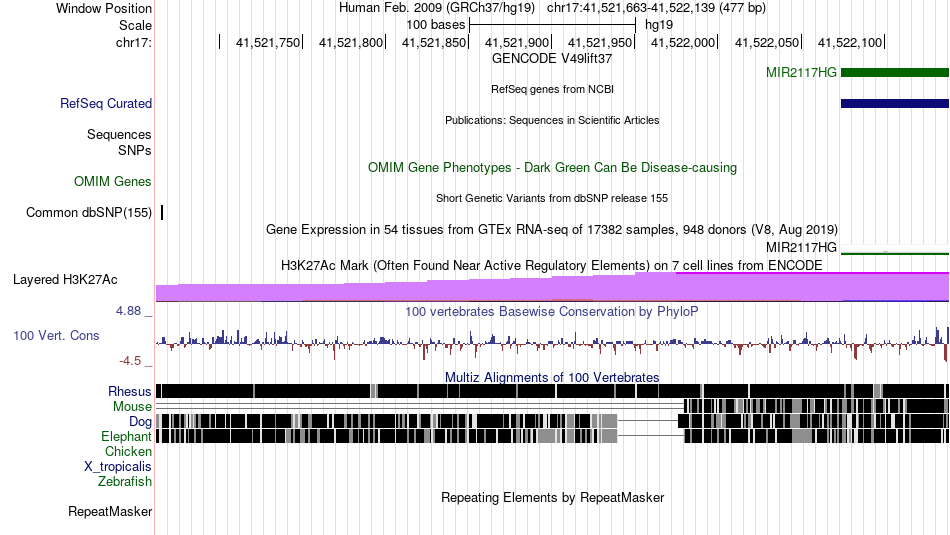
Task: Click the Sequences track label
Action: (x=119, y=135)
